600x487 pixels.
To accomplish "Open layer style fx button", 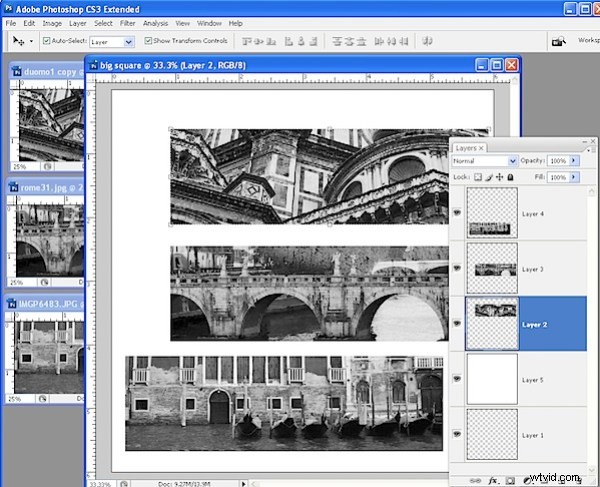I will tap(492, 481).
